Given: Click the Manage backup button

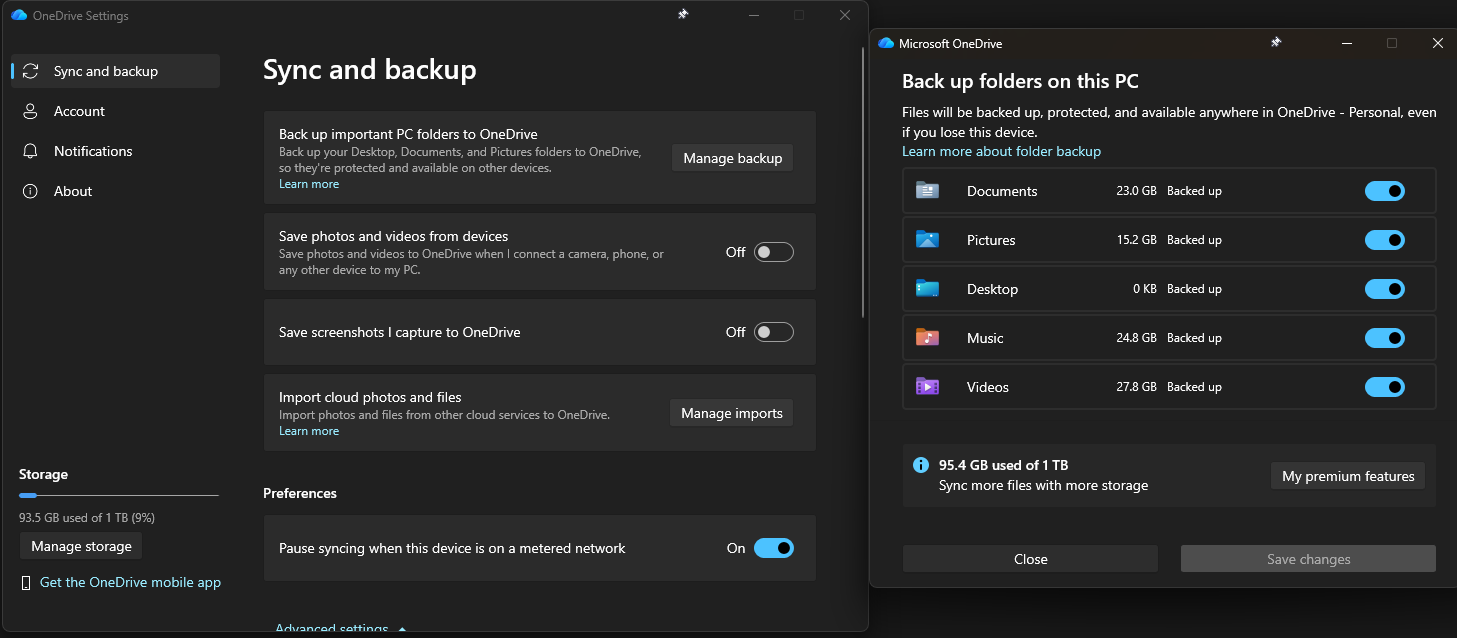Looking at the screenshot, I should click(732, 158).
